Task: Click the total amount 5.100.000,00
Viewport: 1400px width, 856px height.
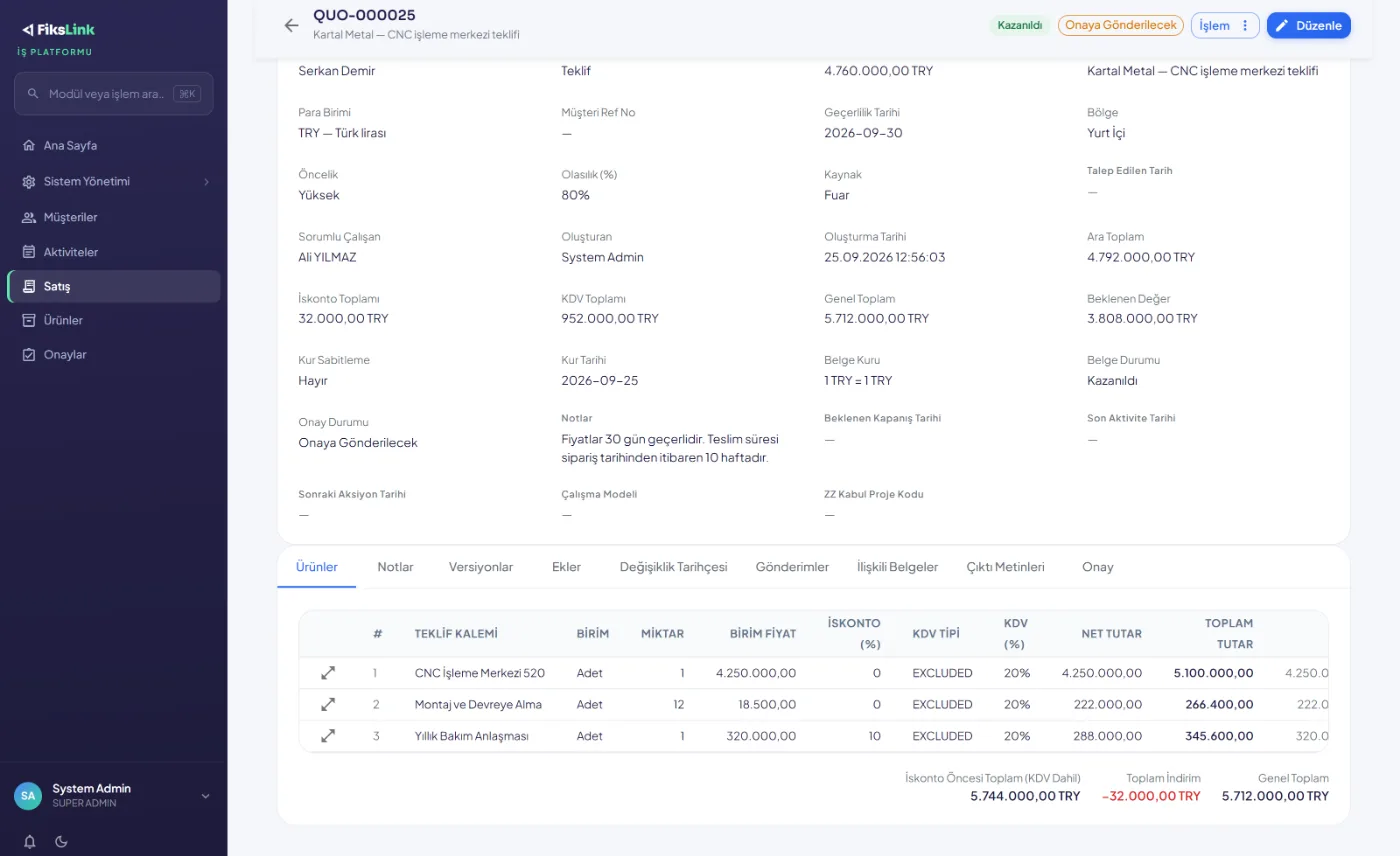Action: point(1213,673)
